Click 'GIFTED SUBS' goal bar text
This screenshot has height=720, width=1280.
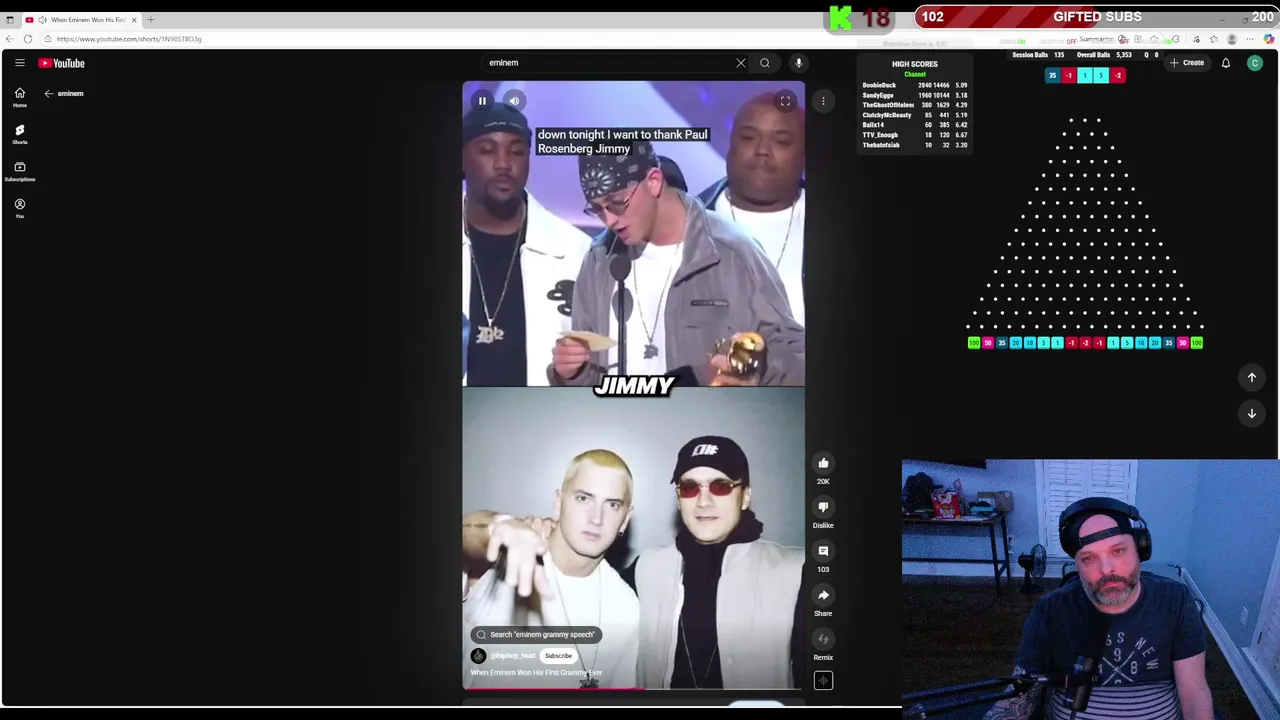click(x=1097, y=17)
